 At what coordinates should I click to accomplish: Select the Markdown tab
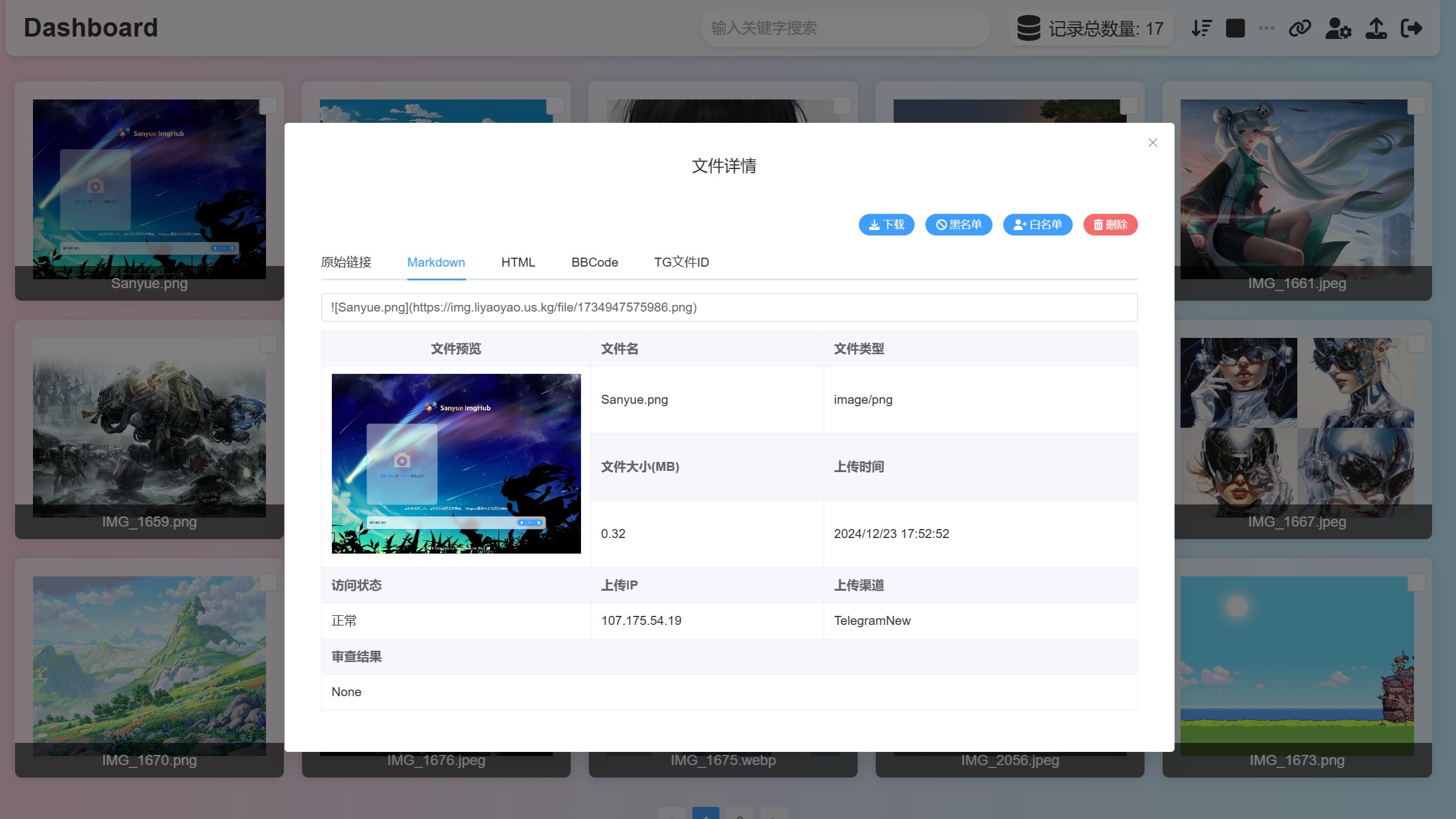pos(436,262)
